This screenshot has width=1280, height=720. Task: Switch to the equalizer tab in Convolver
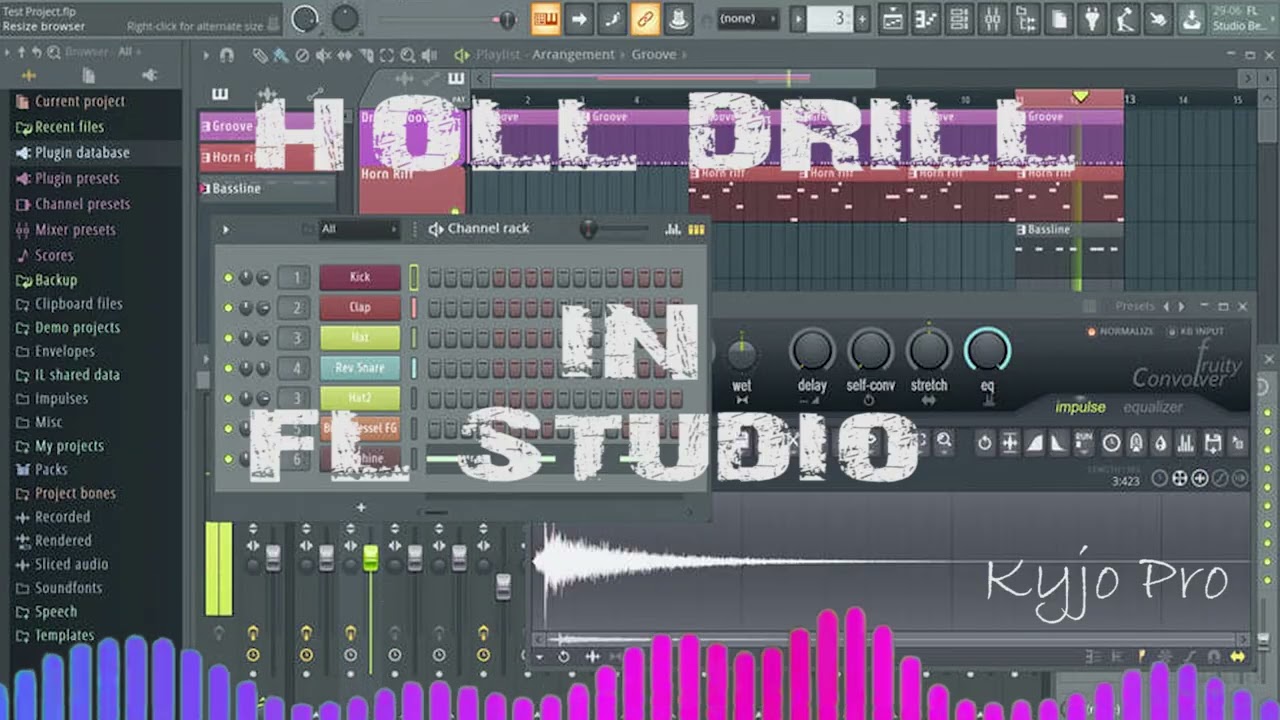(x=1153, y=407)
